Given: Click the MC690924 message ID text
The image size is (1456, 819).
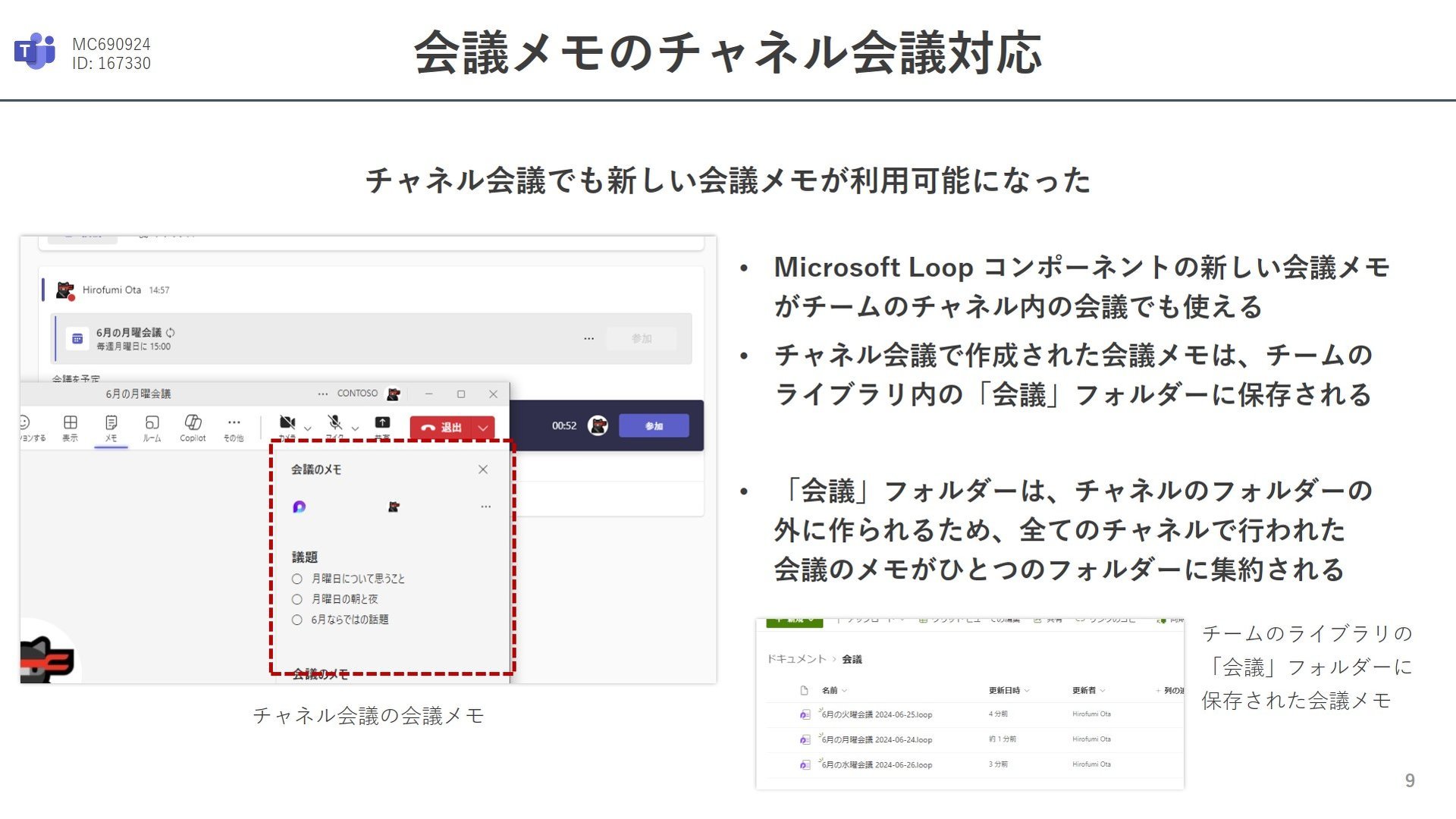Looking at the screenshot, I should [x=111, y=44].
